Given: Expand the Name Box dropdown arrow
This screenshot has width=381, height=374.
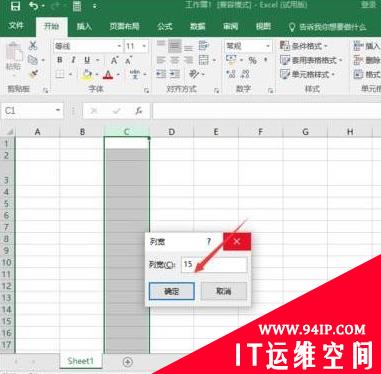Looking at the screenshot, I should tap(58, 110).
